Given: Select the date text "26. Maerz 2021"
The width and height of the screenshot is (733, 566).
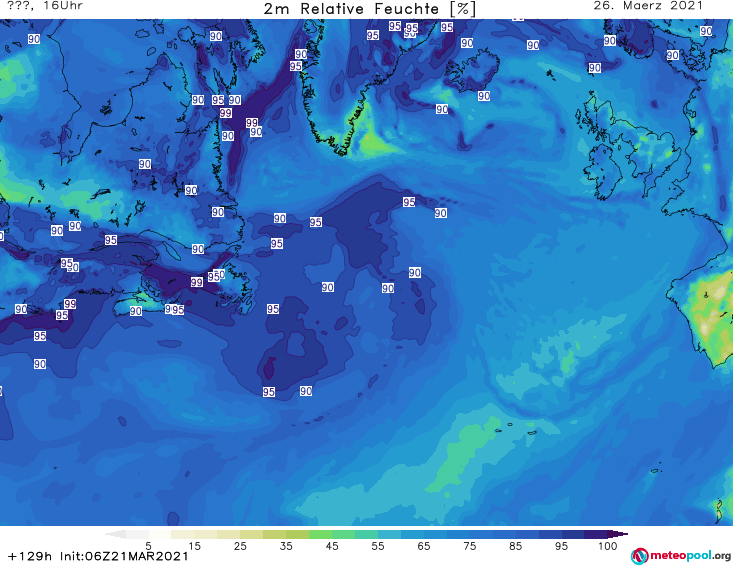Looking at the screenshot, I should [x=648, y=6].
